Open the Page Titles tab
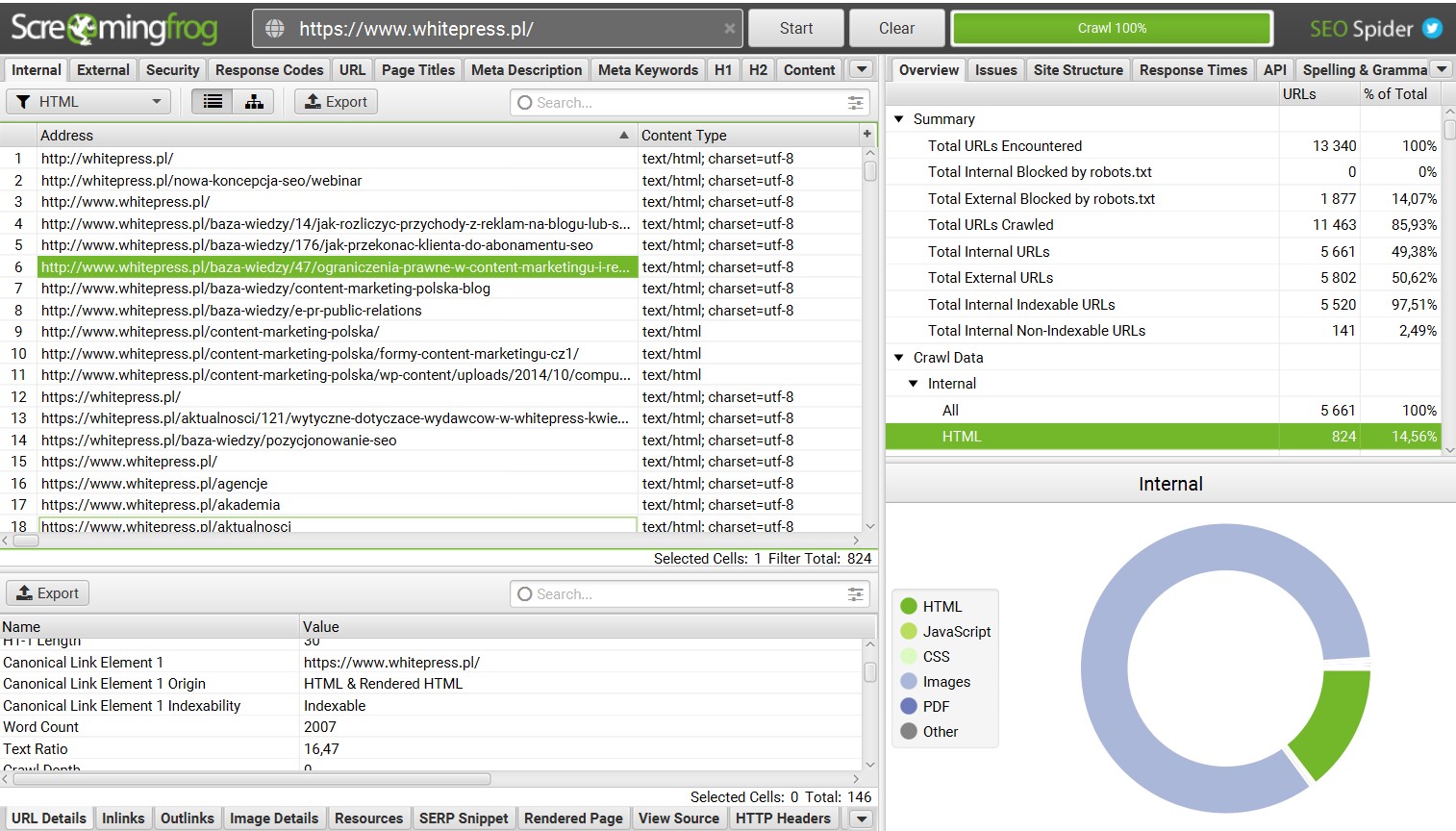 click(x=418, y=70)
